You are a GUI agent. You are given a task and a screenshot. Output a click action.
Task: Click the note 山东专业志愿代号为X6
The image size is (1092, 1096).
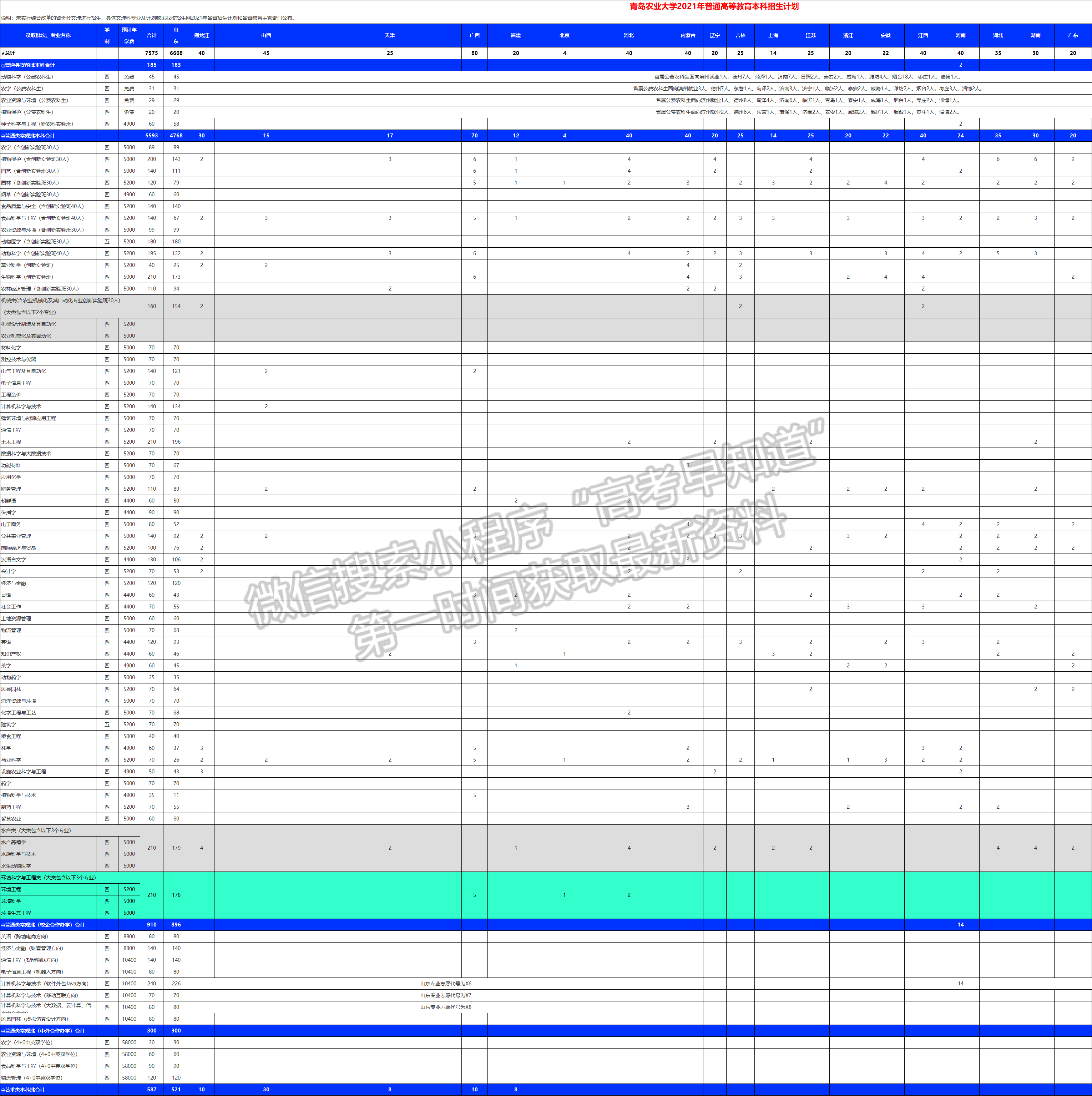pyautogui.click(x=446, y=984)
